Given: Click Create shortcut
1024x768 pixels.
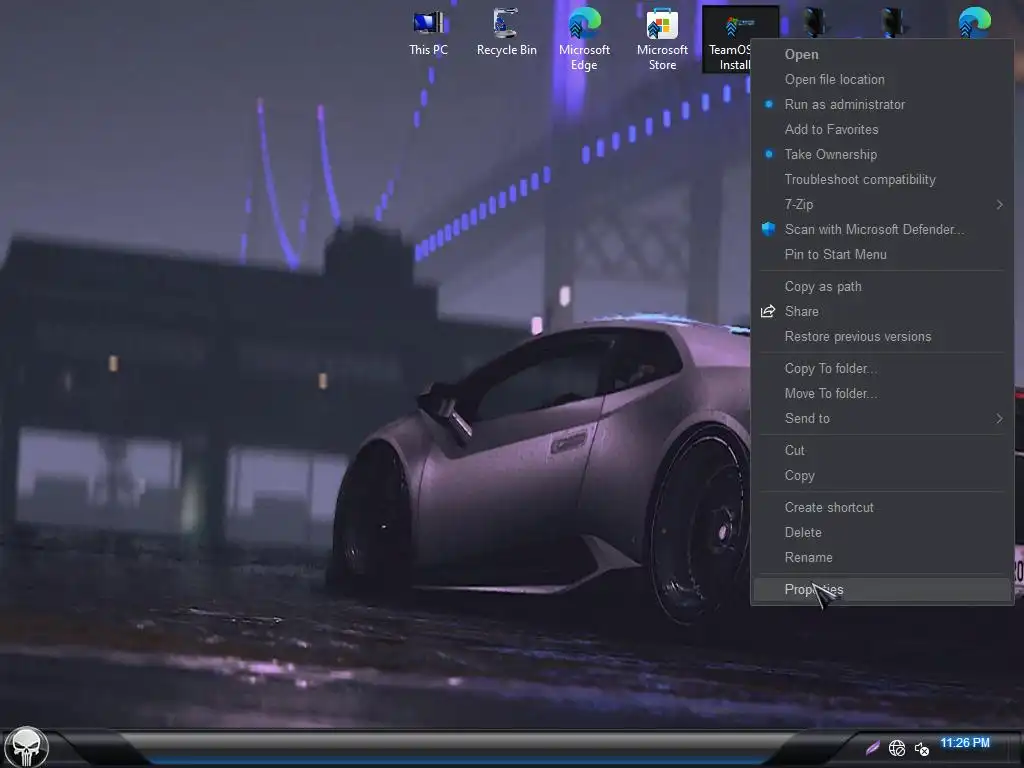Looking at the screenshot, I should (882, 507).
